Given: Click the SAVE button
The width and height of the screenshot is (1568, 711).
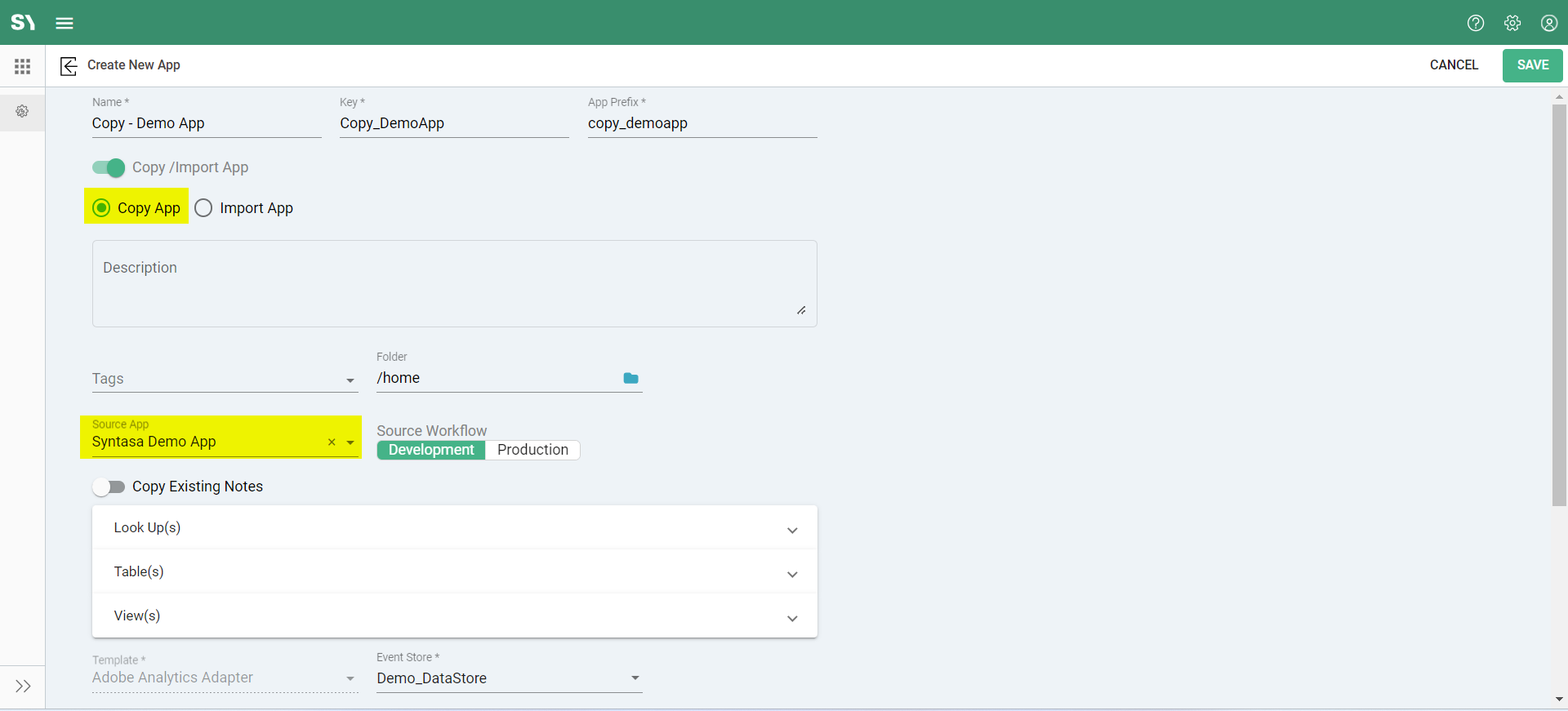Looking at the screenshot, I should pos(1532,65).
